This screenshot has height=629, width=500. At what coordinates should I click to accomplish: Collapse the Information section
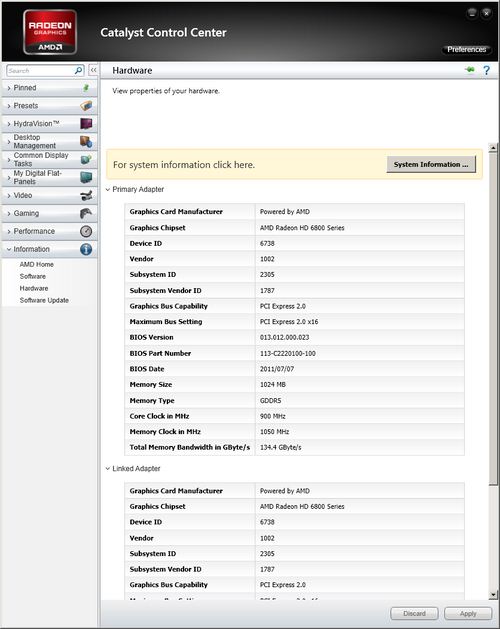tap(49, 249)
